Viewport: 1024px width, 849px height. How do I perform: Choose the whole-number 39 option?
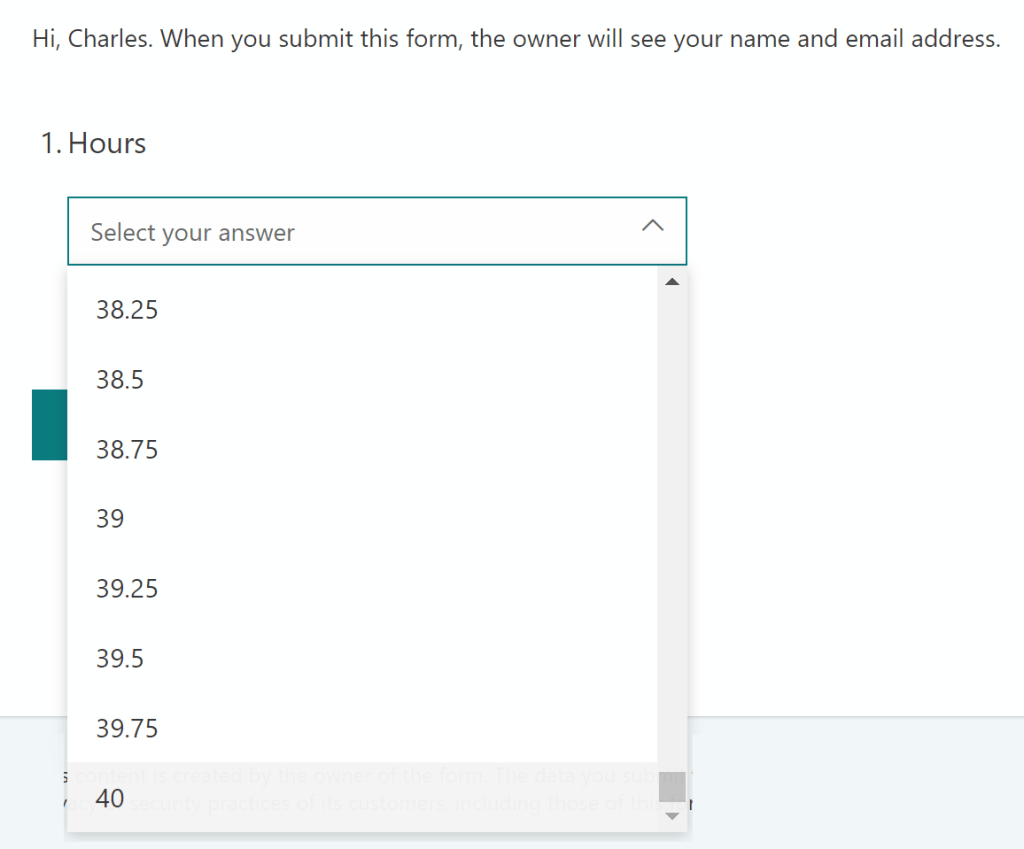point(110,519)
